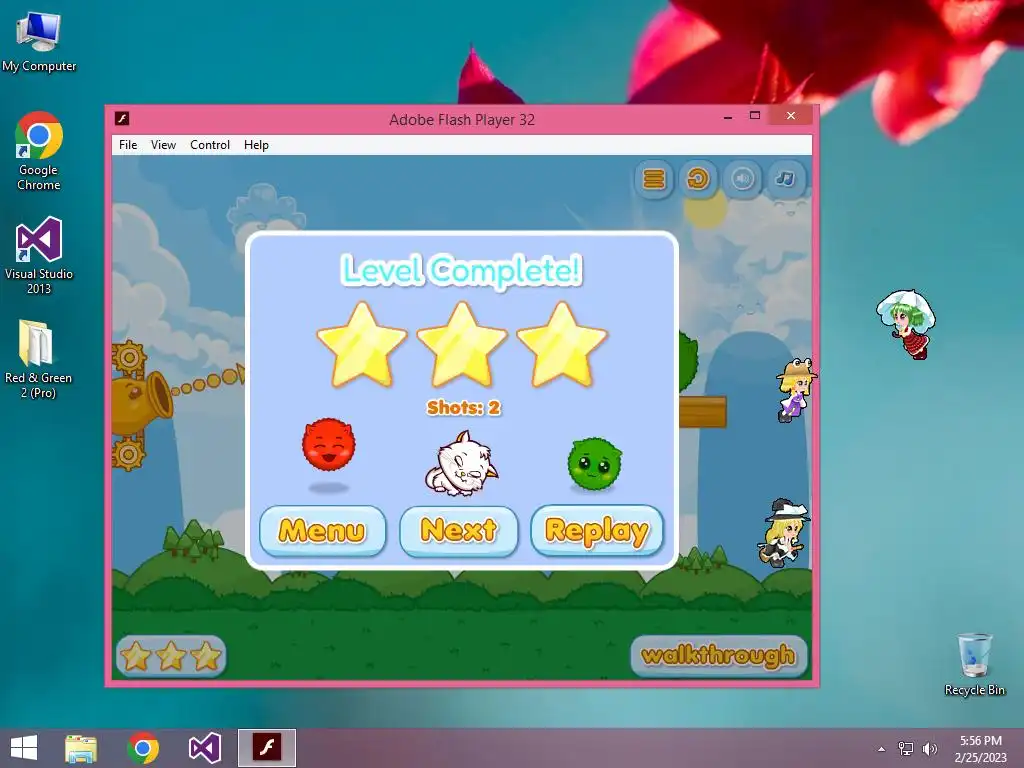Click the white cat character
Image resolution: width=1024 pixels, height=768 pixels.
coord(462,464)
